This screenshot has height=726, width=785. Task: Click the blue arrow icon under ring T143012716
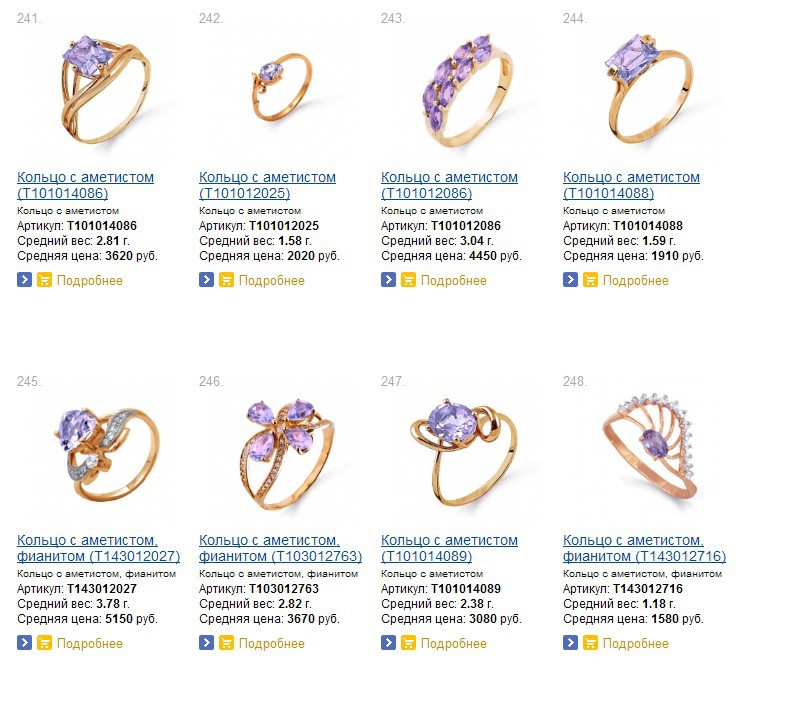click(x=570, y=642)
